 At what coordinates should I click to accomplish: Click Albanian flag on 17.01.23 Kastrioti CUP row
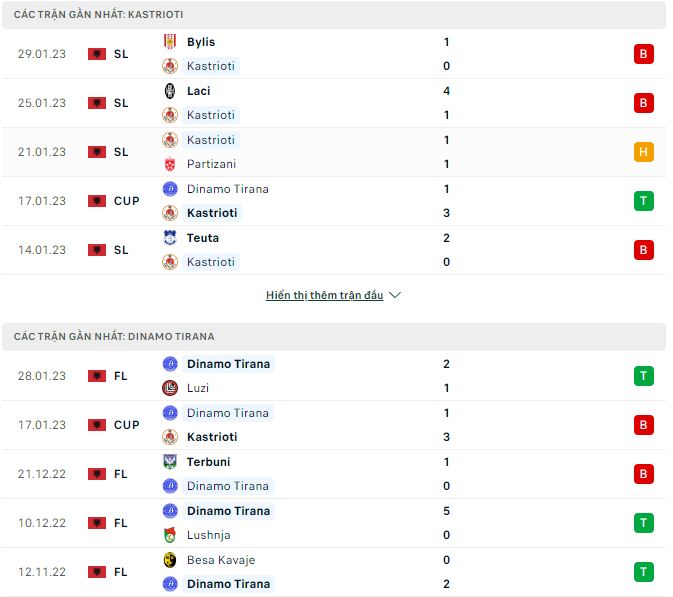(97, 201)
